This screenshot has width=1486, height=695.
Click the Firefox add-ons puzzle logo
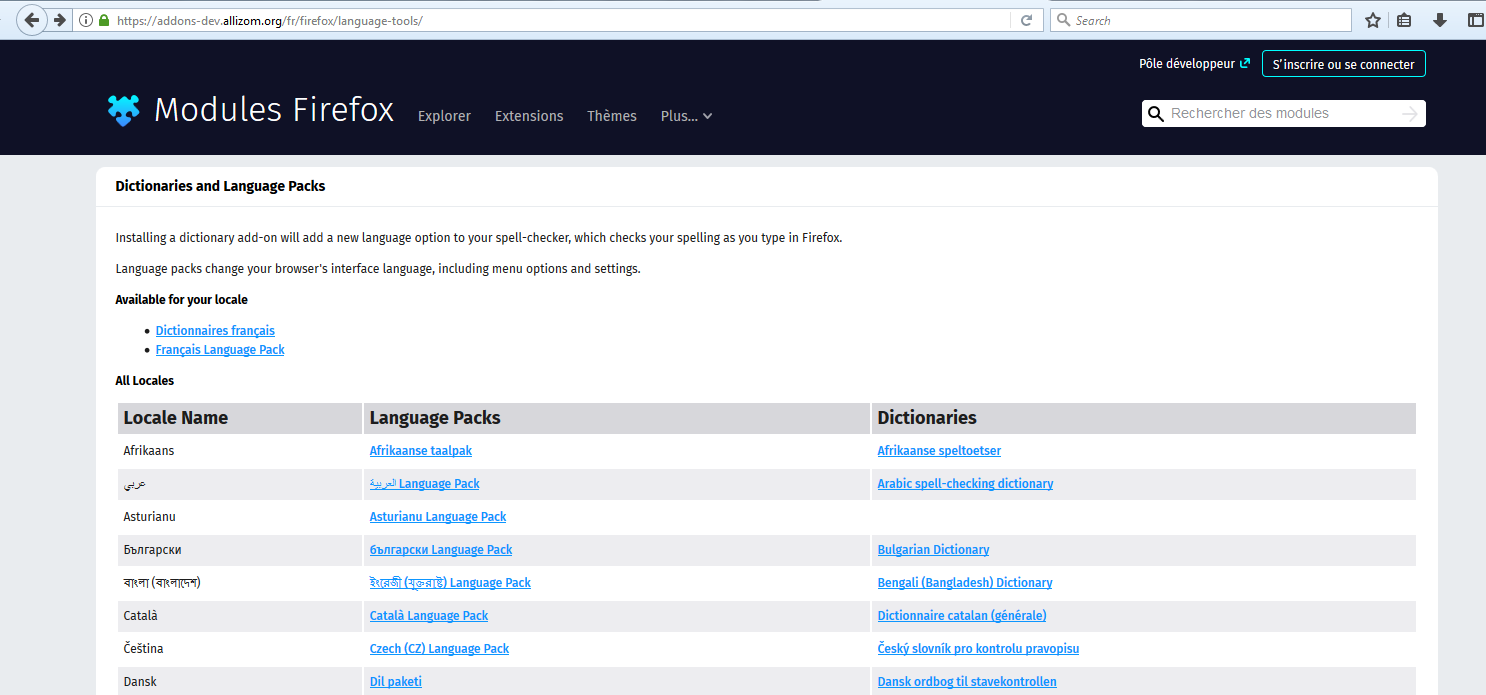pos(124,110)
